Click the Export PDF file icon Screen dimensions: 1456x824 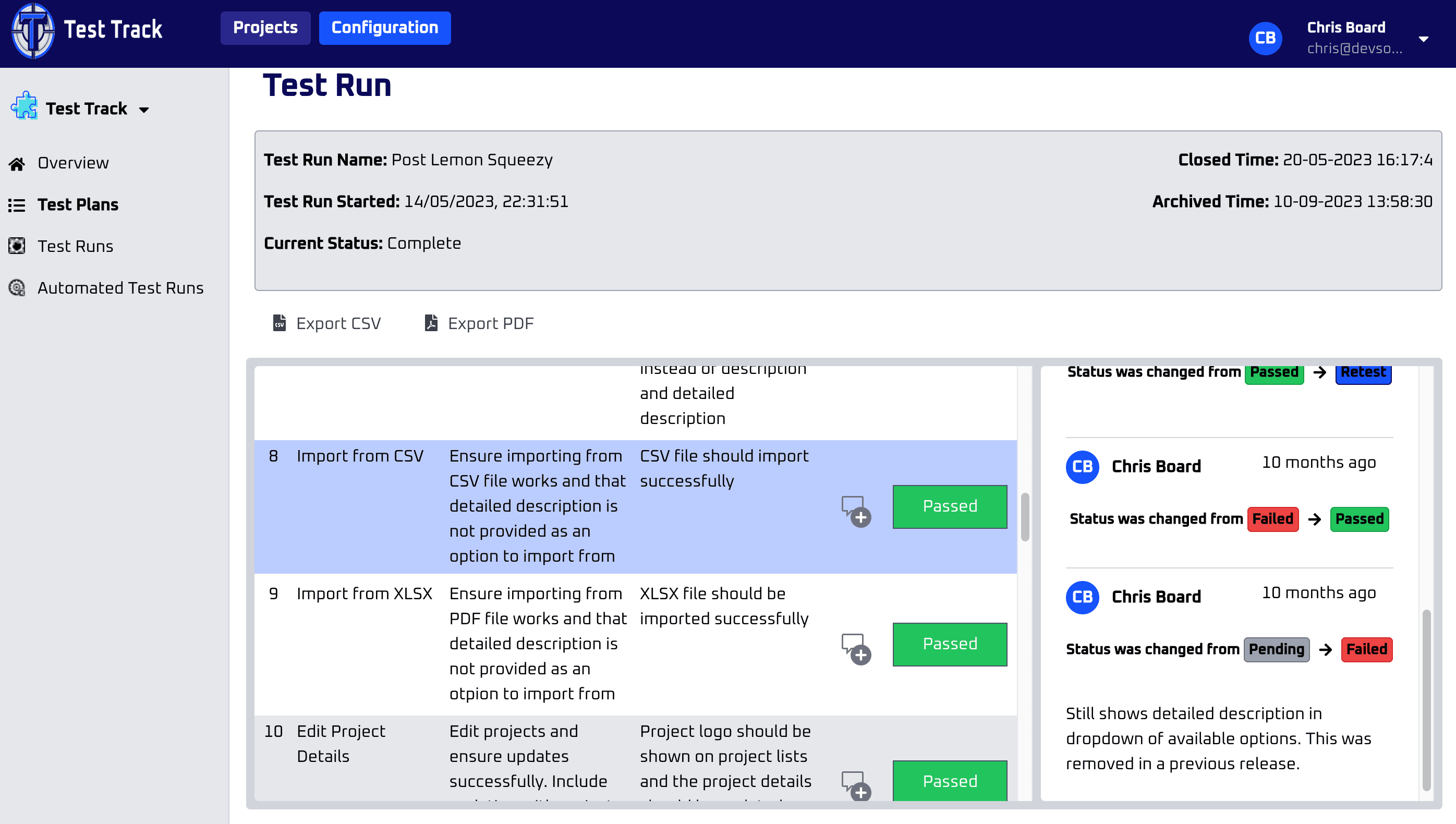431,323
